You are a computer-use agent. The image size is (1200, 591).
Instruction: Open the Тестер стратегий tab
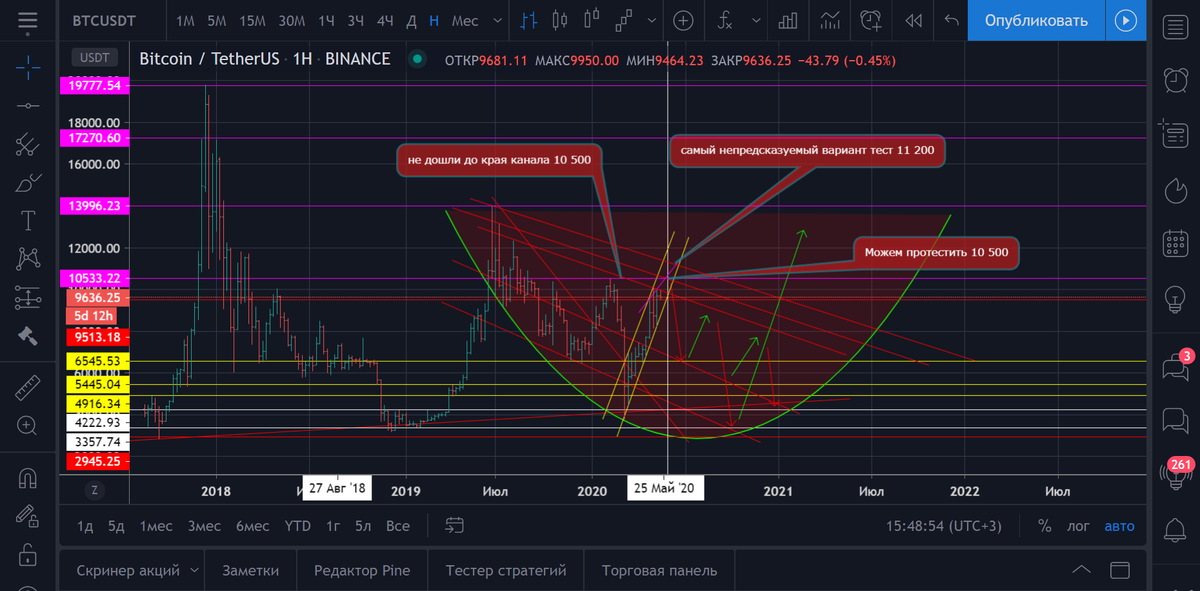[x=506, y=570]
